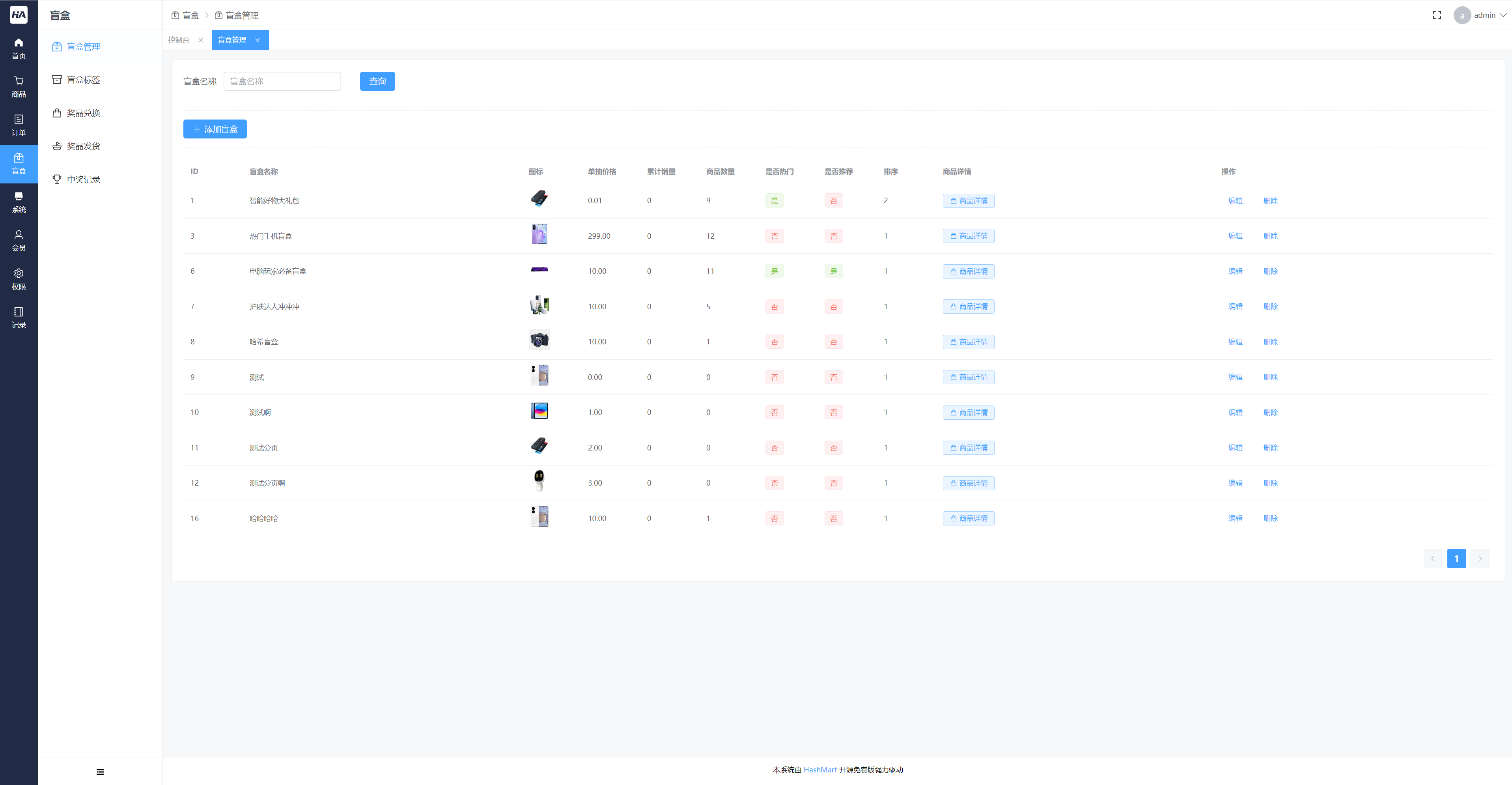
Task: Go to previous pagination page arrow
Action: coord(1432,558)
